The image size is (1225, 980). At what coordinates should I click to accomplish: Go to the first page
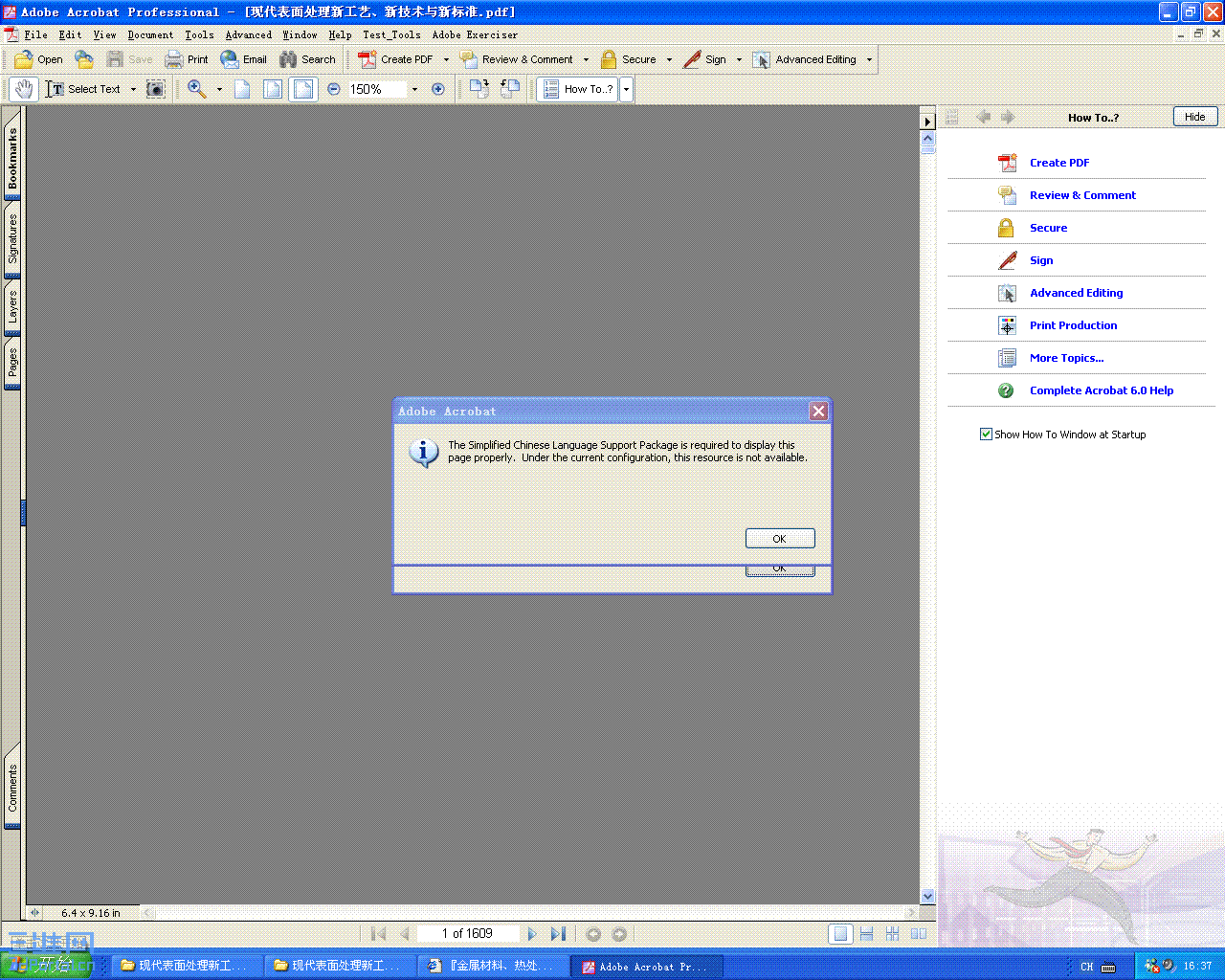(379, 934)
